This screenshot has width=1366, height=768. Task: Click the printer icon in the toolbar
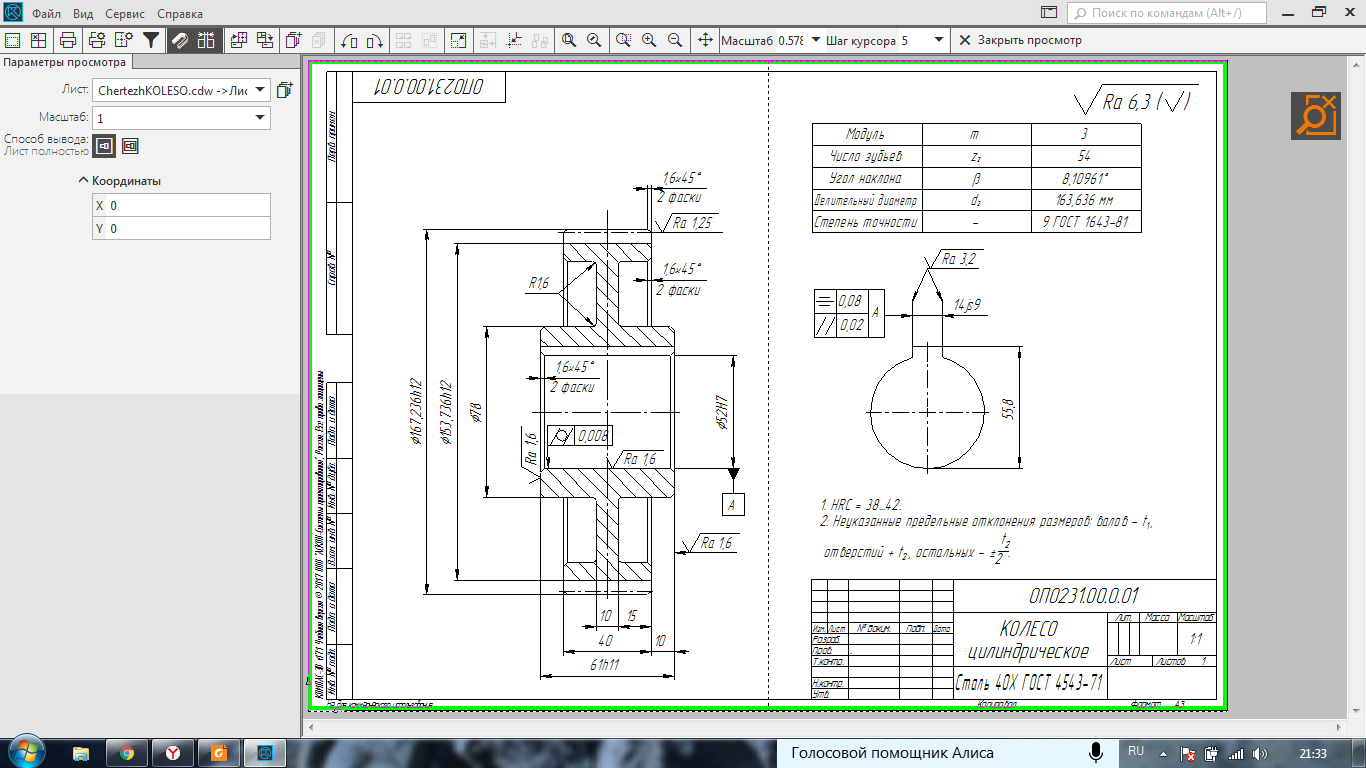[68, 40]
